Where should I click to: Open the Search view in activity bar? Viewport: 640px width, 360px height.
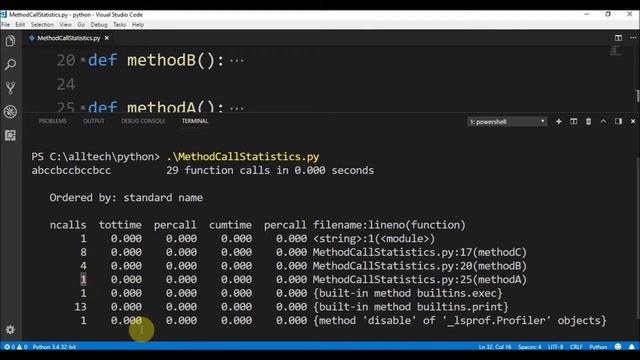click(x=11, y=64)
